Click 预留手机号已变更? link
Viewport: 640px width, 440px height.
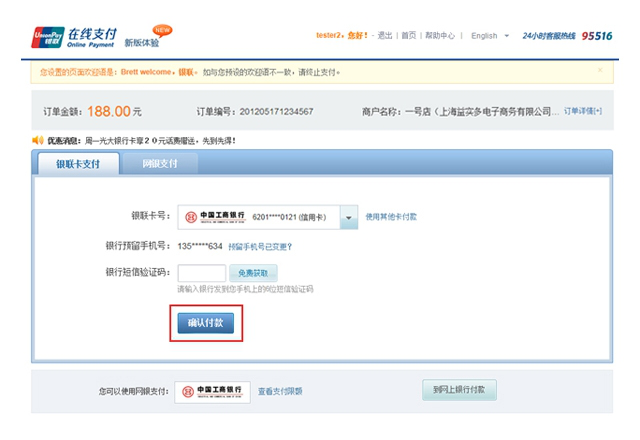point(260,246)
